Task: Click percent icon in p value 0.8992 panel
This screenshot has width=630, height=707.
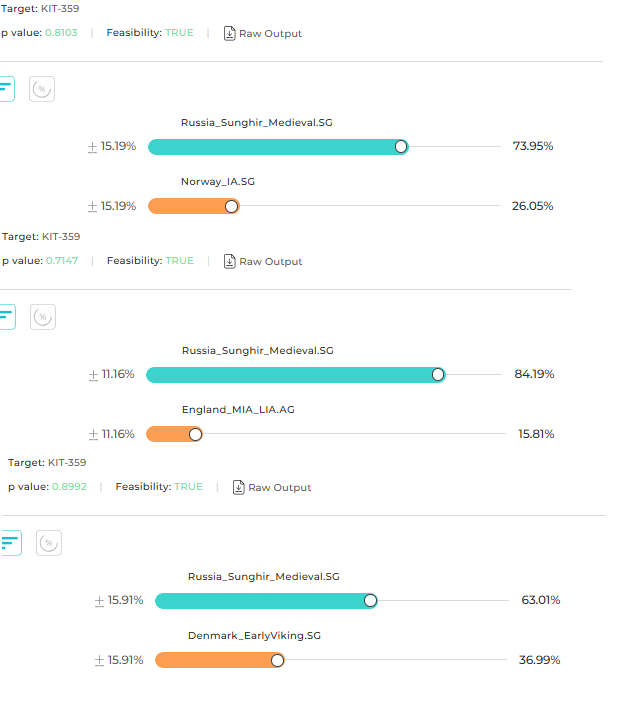Action: (x=49, y=543)
